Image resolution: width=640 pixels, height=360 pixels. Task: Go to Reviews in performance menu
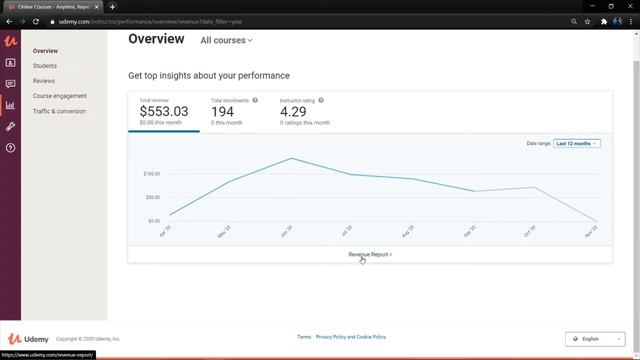point(44,81)
